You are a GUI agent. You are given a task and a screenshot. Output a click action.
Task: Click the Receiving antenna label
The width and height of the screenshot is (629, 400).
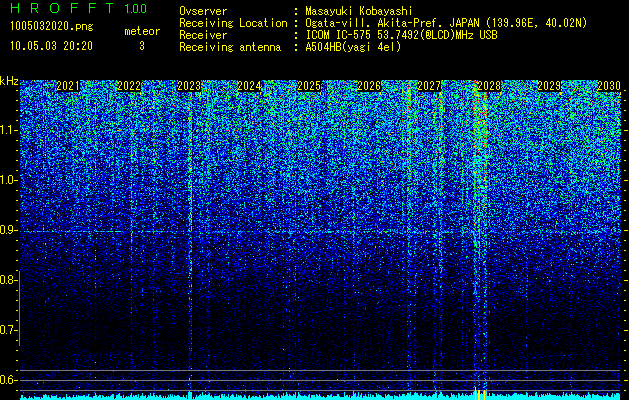230,47
